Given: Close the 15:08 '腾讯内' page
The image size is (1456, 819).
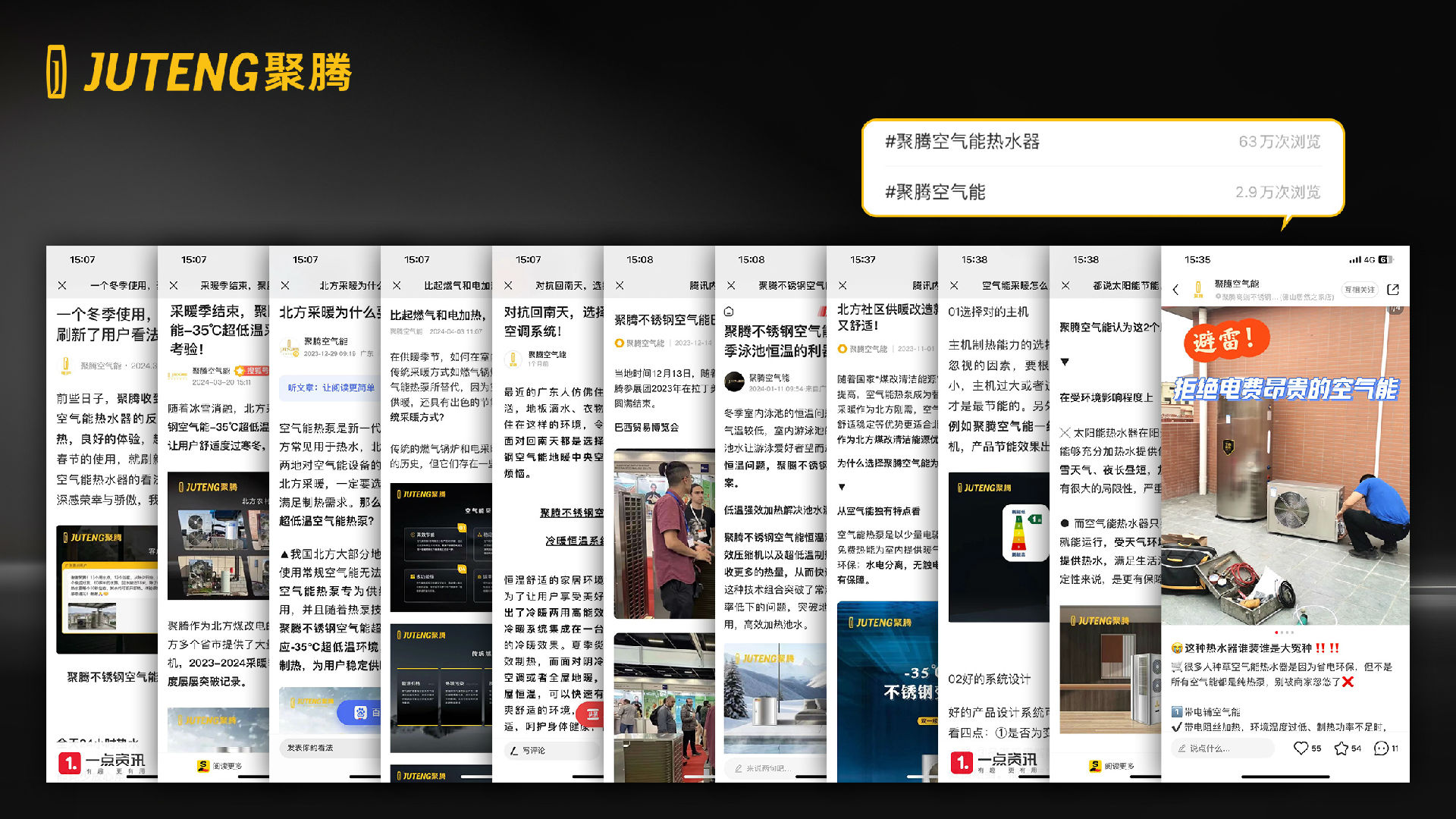Looking at the screenshot, I should click(x=620, y=286).
